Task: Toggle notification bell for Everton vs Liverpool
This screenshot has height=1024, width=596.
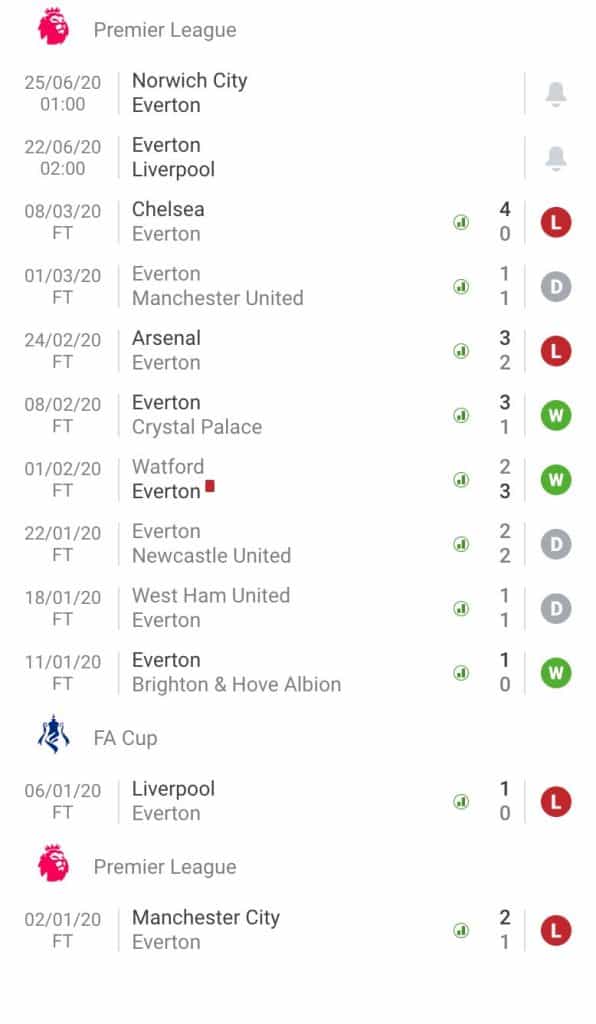Action: click(557, 155)
